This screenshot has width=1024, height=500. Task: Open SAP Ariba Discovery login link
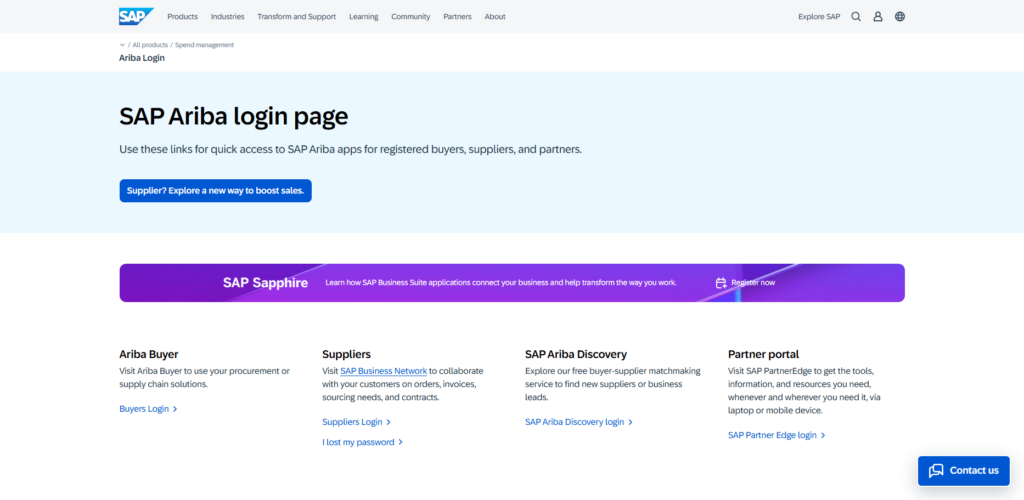click(575, 422)
